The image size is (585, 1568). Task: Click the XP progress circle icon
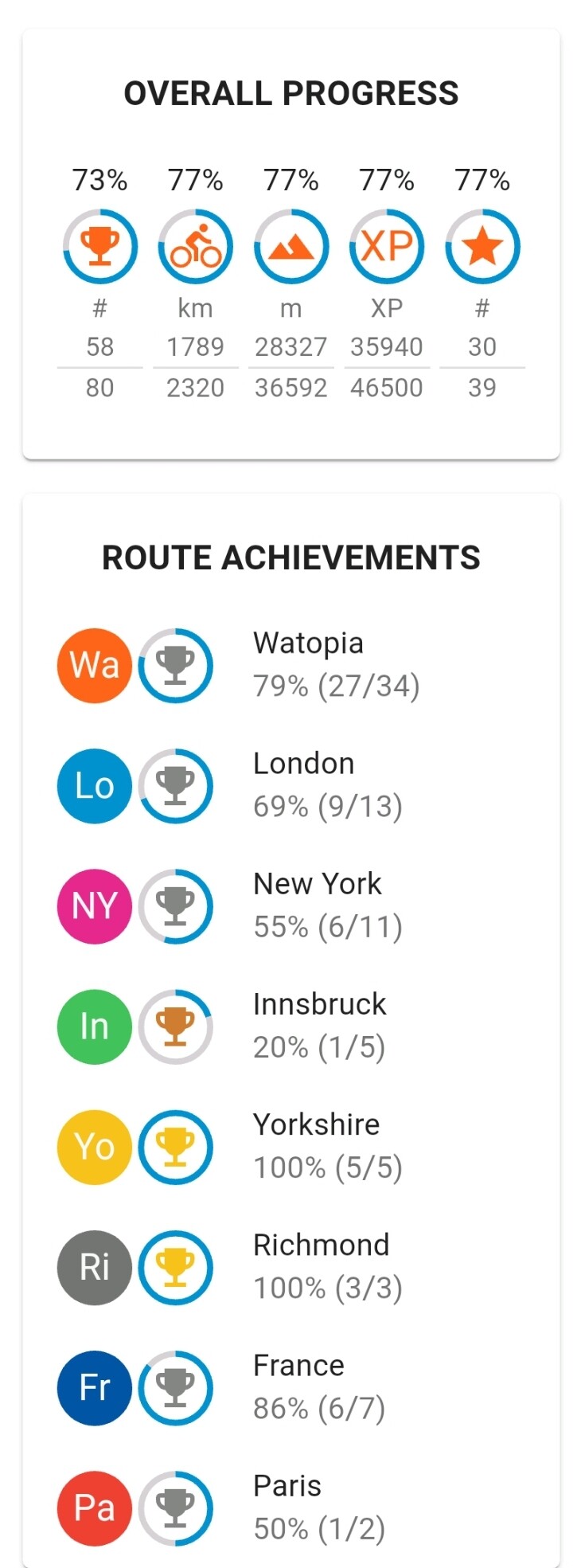(x=387, y=247)
